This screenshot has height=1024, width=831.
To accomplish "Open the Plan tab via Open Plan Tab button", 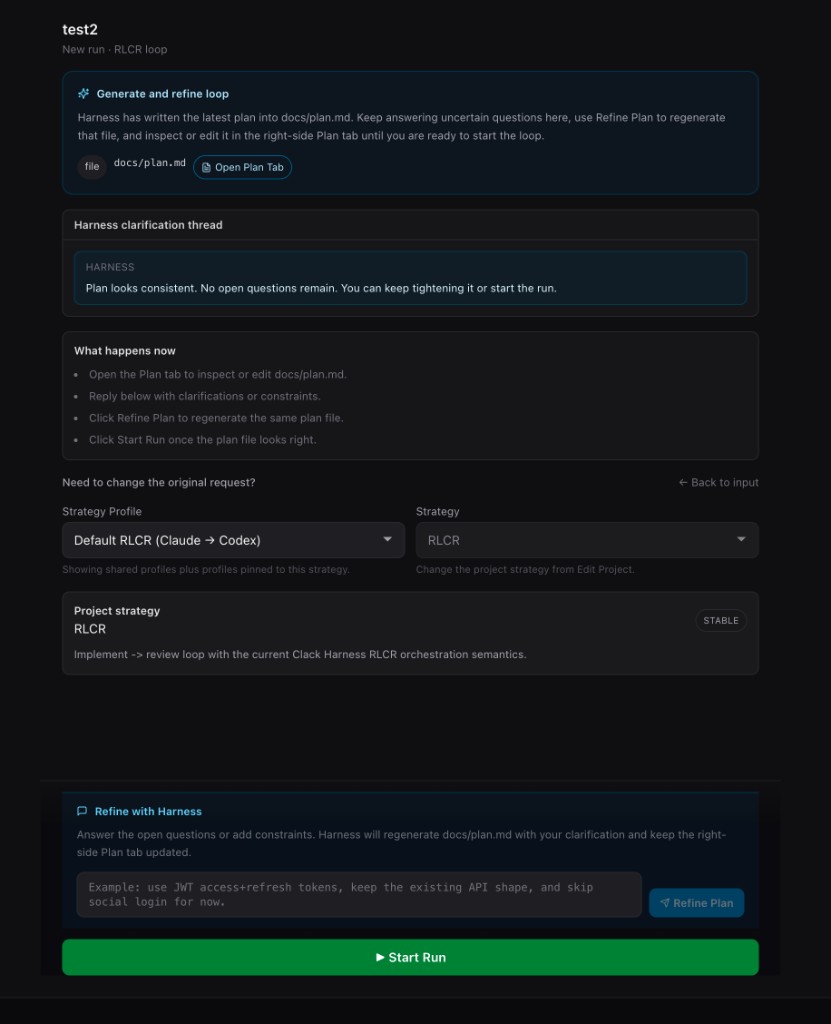I will pos(242,167).
